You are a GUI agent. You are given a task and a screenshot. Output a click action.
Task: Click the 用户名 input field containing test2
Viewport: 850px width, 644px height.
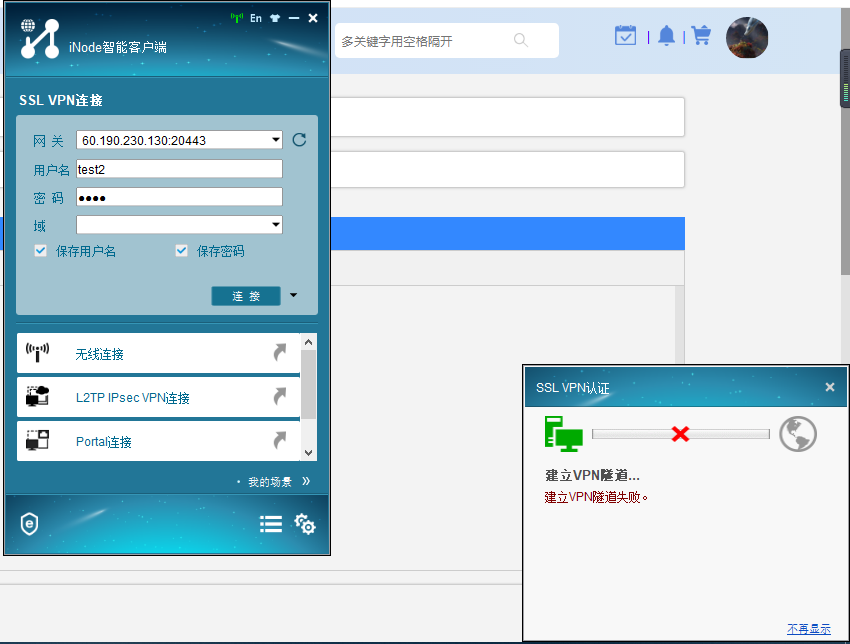[x=179, y=169]
